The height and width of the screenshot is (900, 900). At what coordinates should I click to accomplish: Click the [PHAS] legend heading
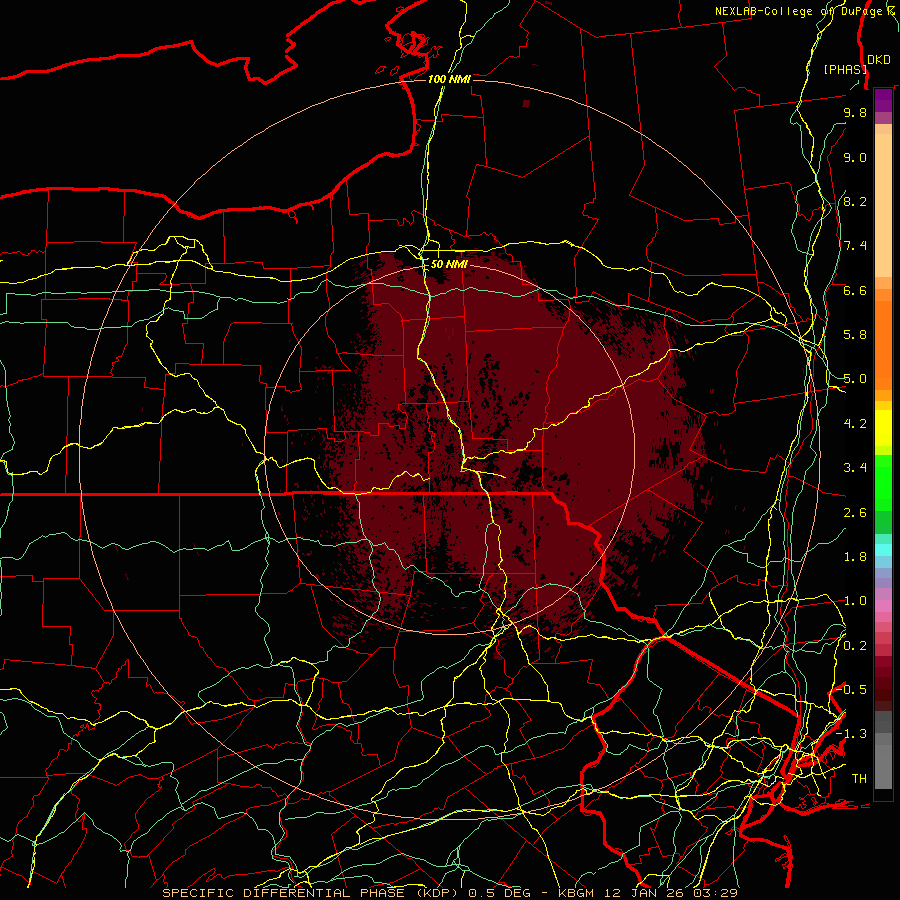[844, 69]
